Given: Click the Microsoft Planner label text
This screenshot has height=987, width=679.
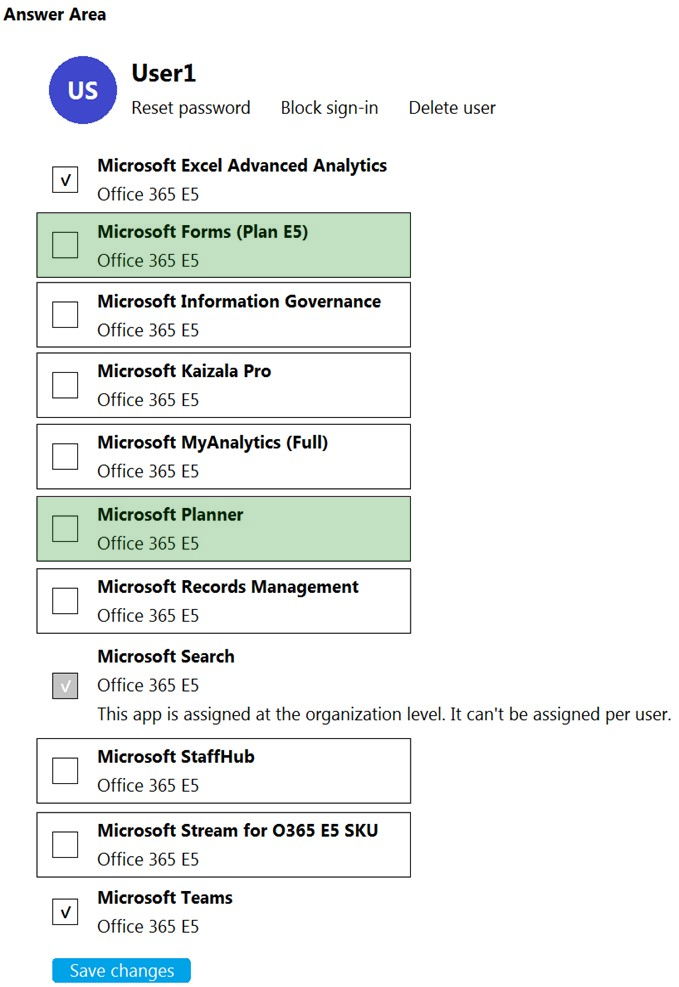Looking at the screenshot, I should click(170, 514).
